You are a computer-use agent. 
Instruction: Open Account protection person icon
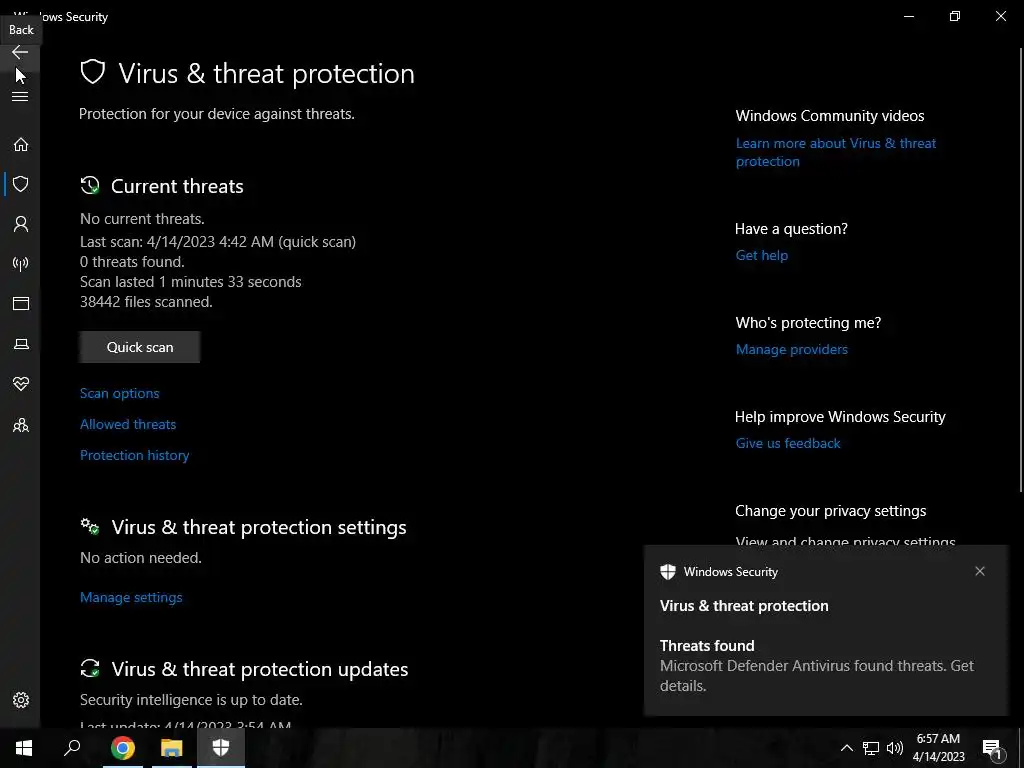20,224
